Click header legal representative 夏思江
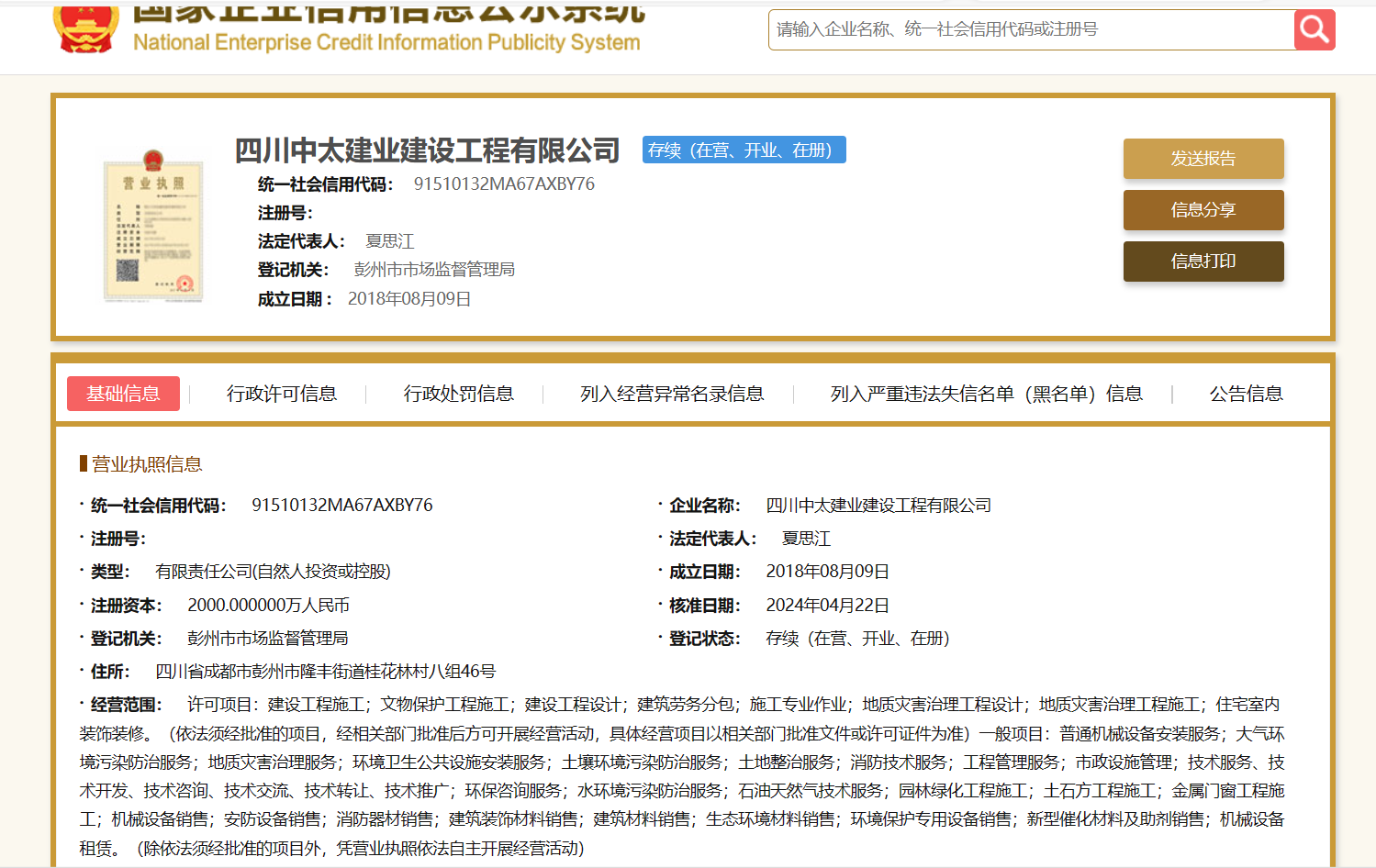Screen dimensions: 1376x868 click(390, 241)
